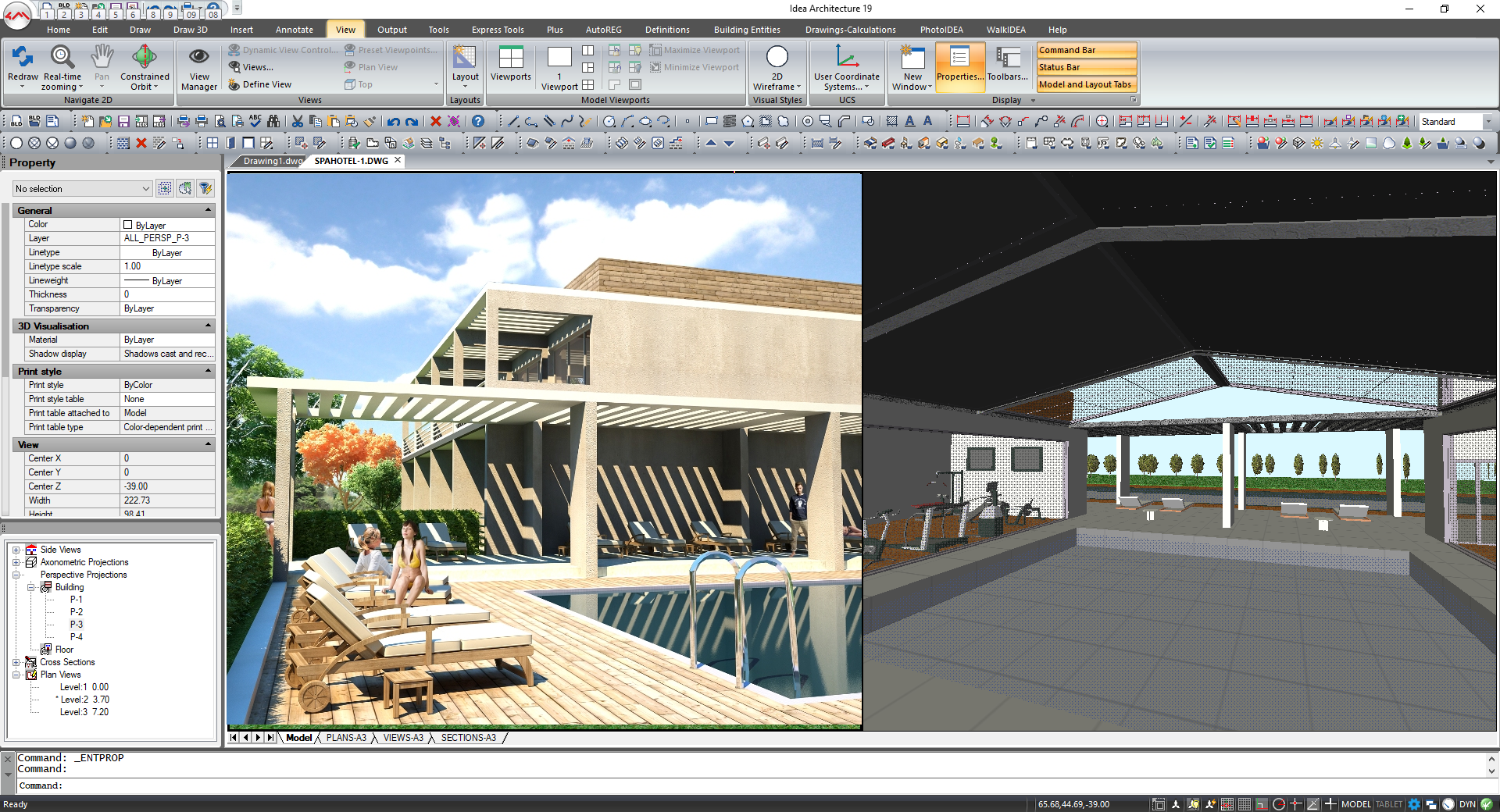The width and height of the screenshot is (1500, 812).
Task: Click the Color ByLayer swatch
Action: [128, 225]
